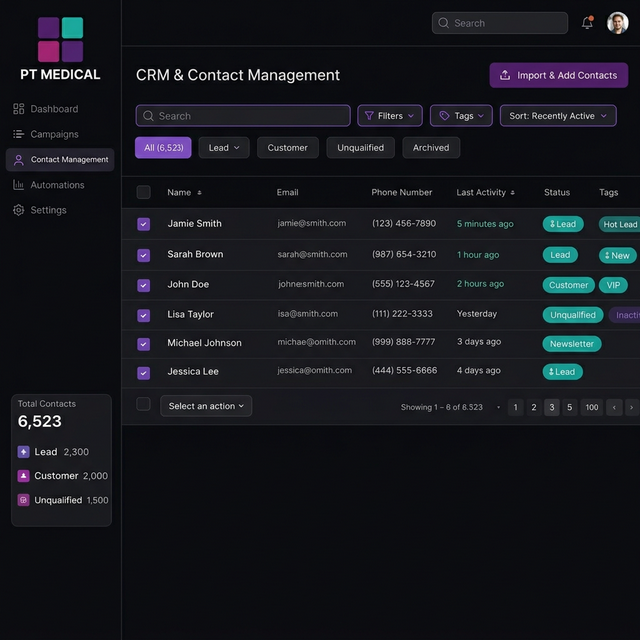The width and height of the screenshot is (640, 640).
Task: Select the Unqualified filter tab
Action: pyautogui.click(x=360, y=148)
